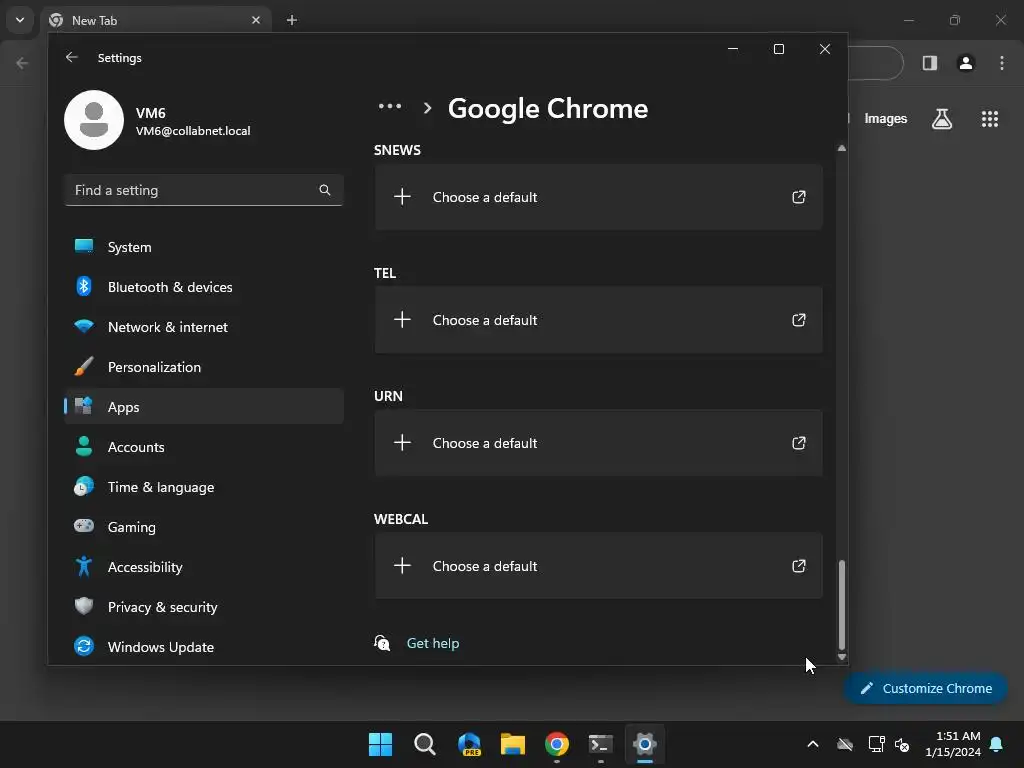Screen dimensions: 1024x768
Task: Open Windows taskbar Search
Action: 424,744
